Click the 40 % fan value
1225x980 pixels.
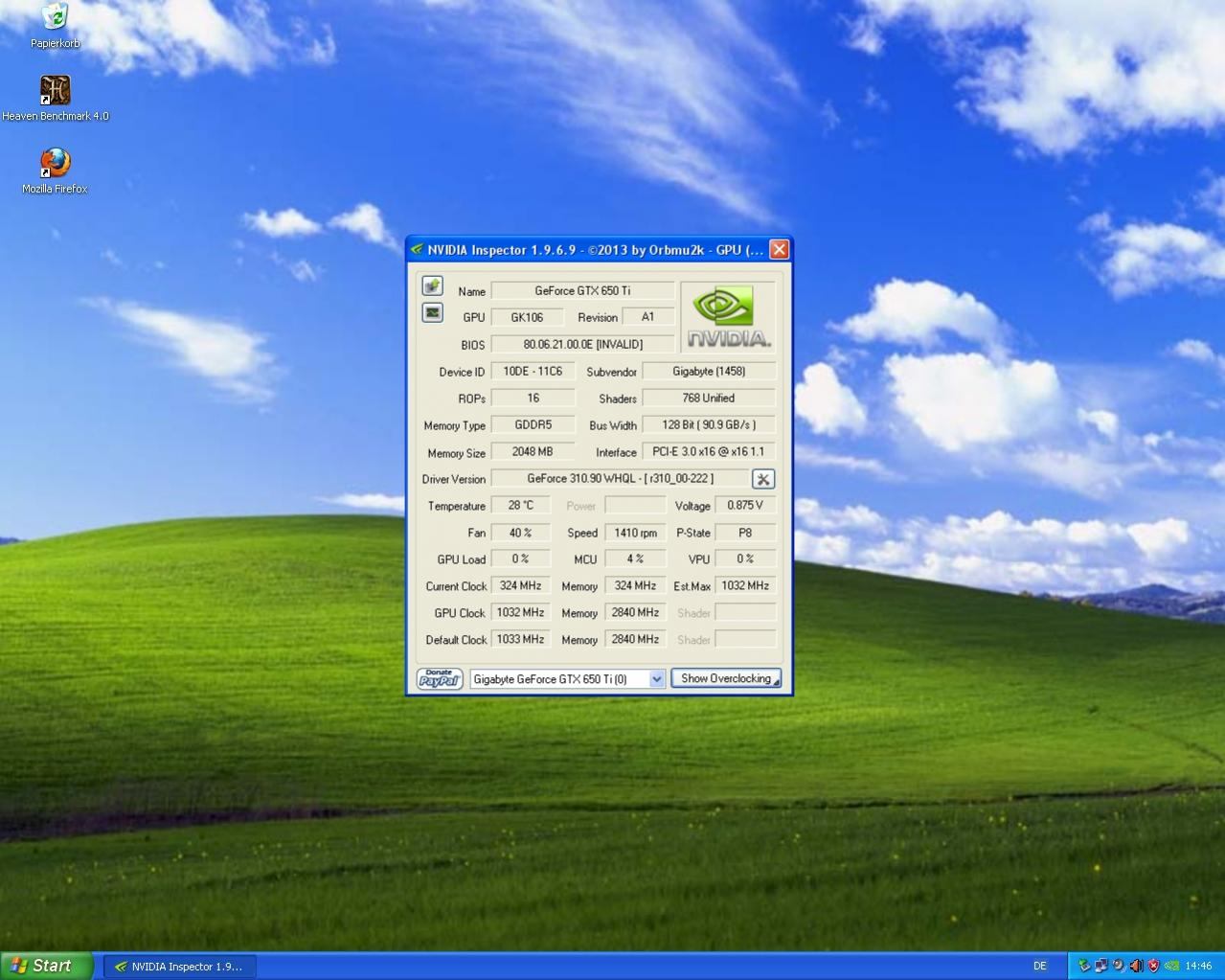pyautogui.click(x=521, y=532)
